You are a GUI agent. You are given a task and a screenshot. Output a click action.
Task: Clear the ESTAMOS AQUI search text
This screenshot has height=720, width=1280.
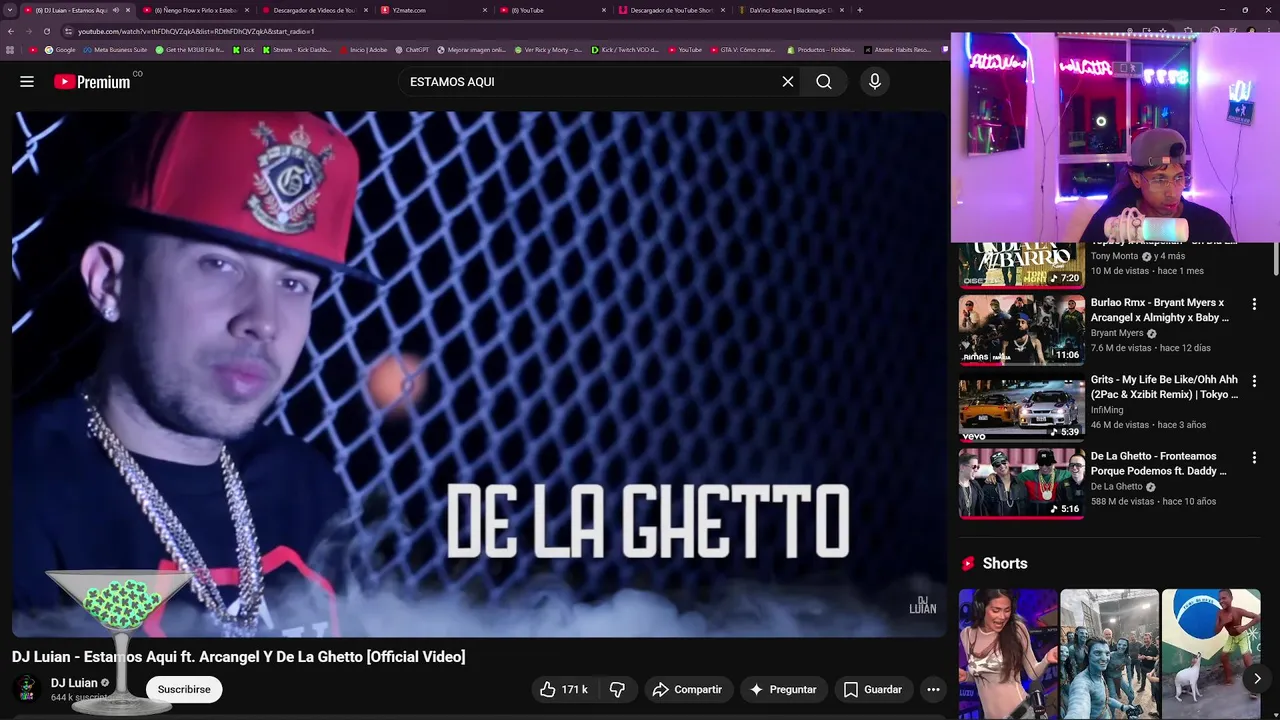point(788,82)
